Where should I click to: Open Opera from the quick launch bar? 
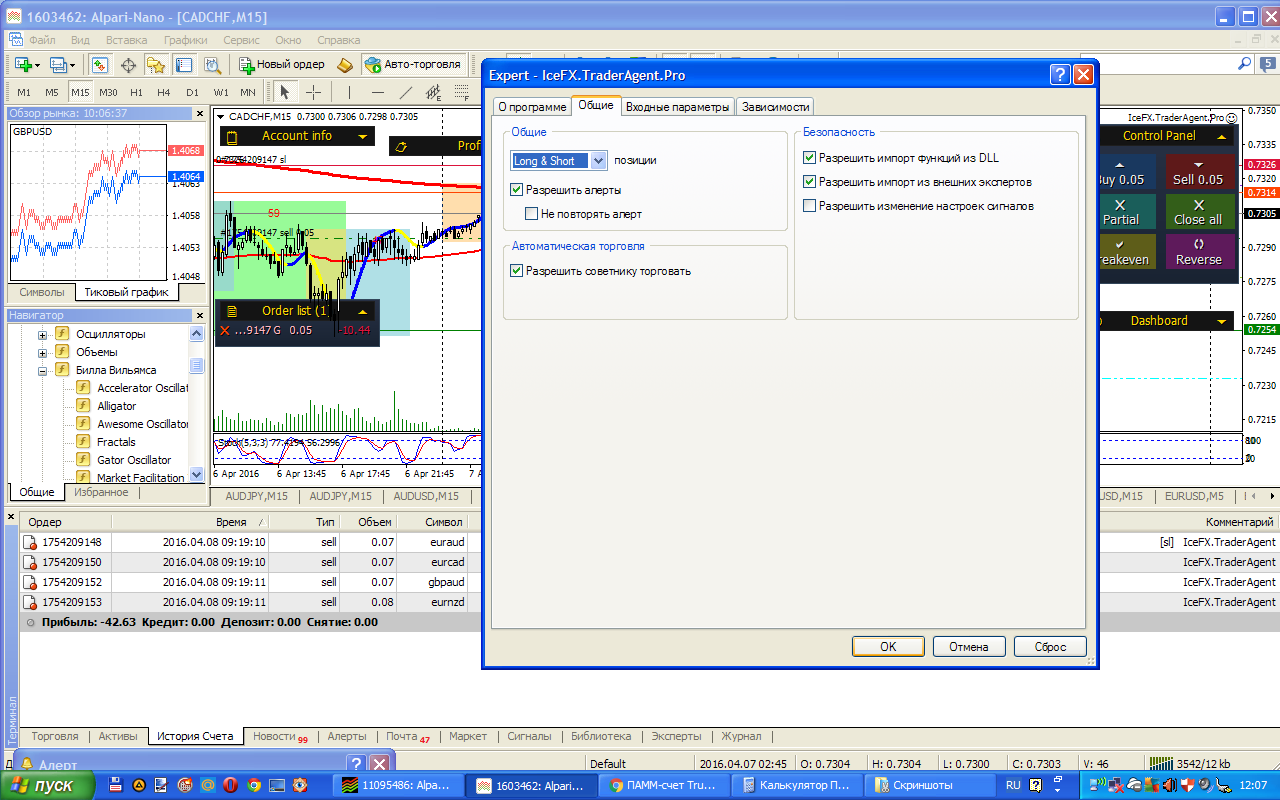click(x=231, y=785)
